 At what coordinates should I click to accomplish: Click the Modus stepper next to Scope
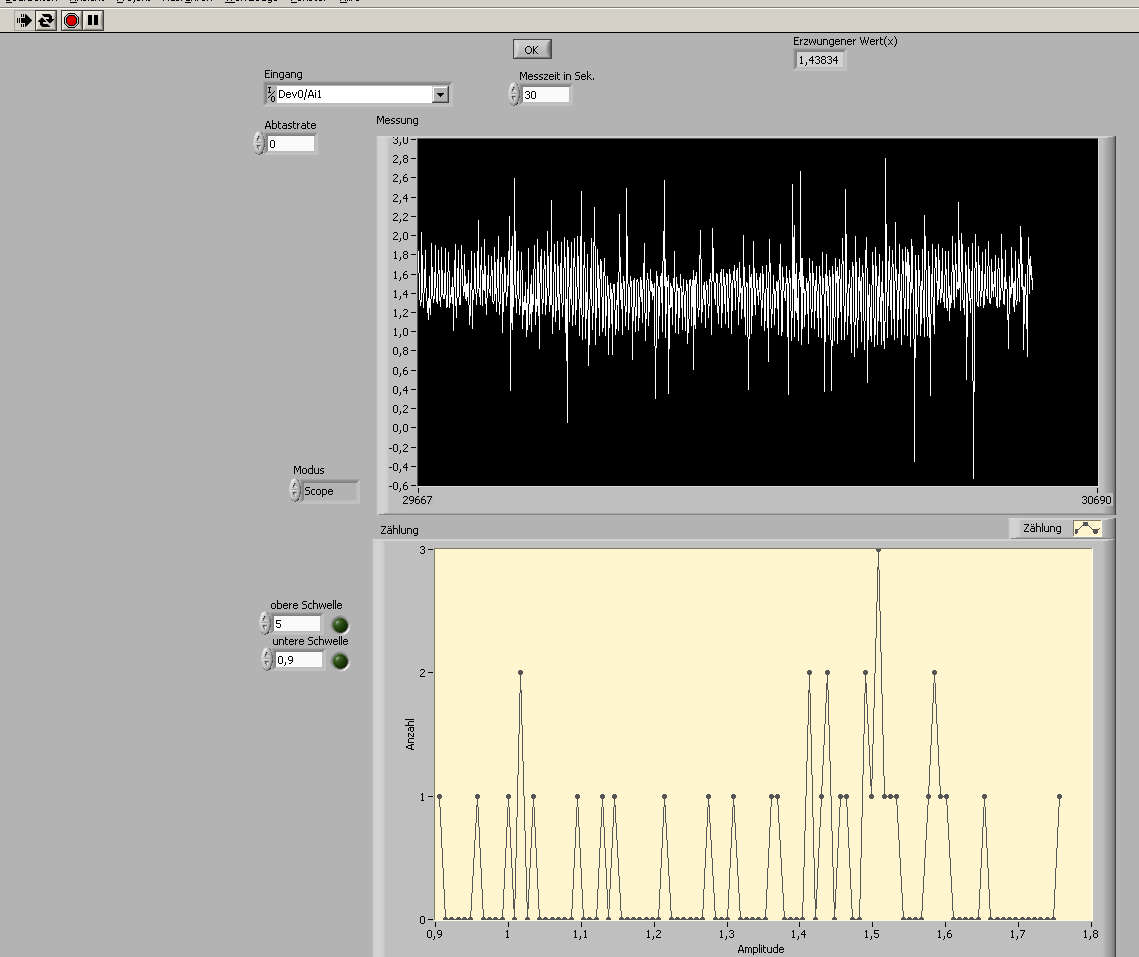(x=295, y=491)
